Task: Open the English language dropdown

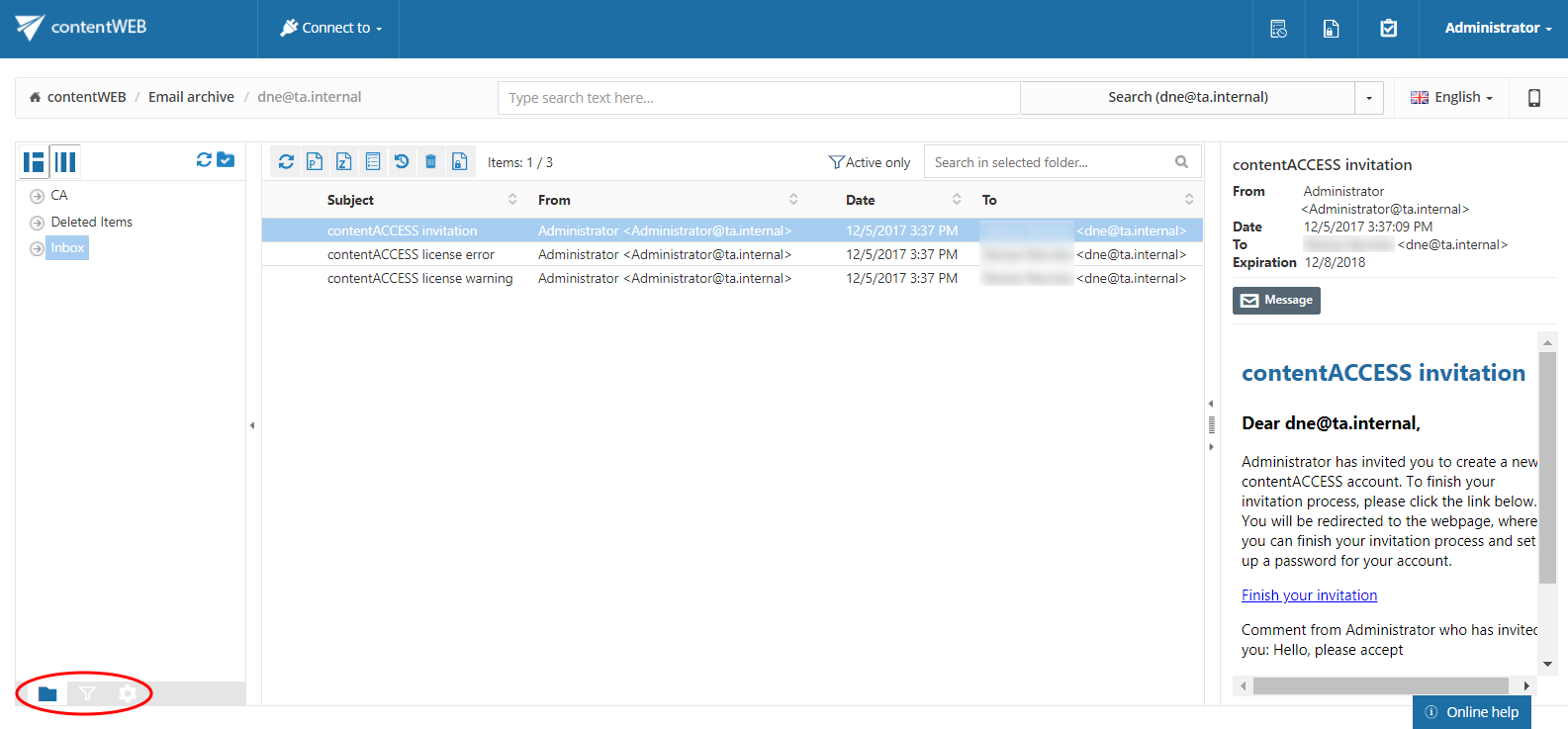Action: [1451, 97]
